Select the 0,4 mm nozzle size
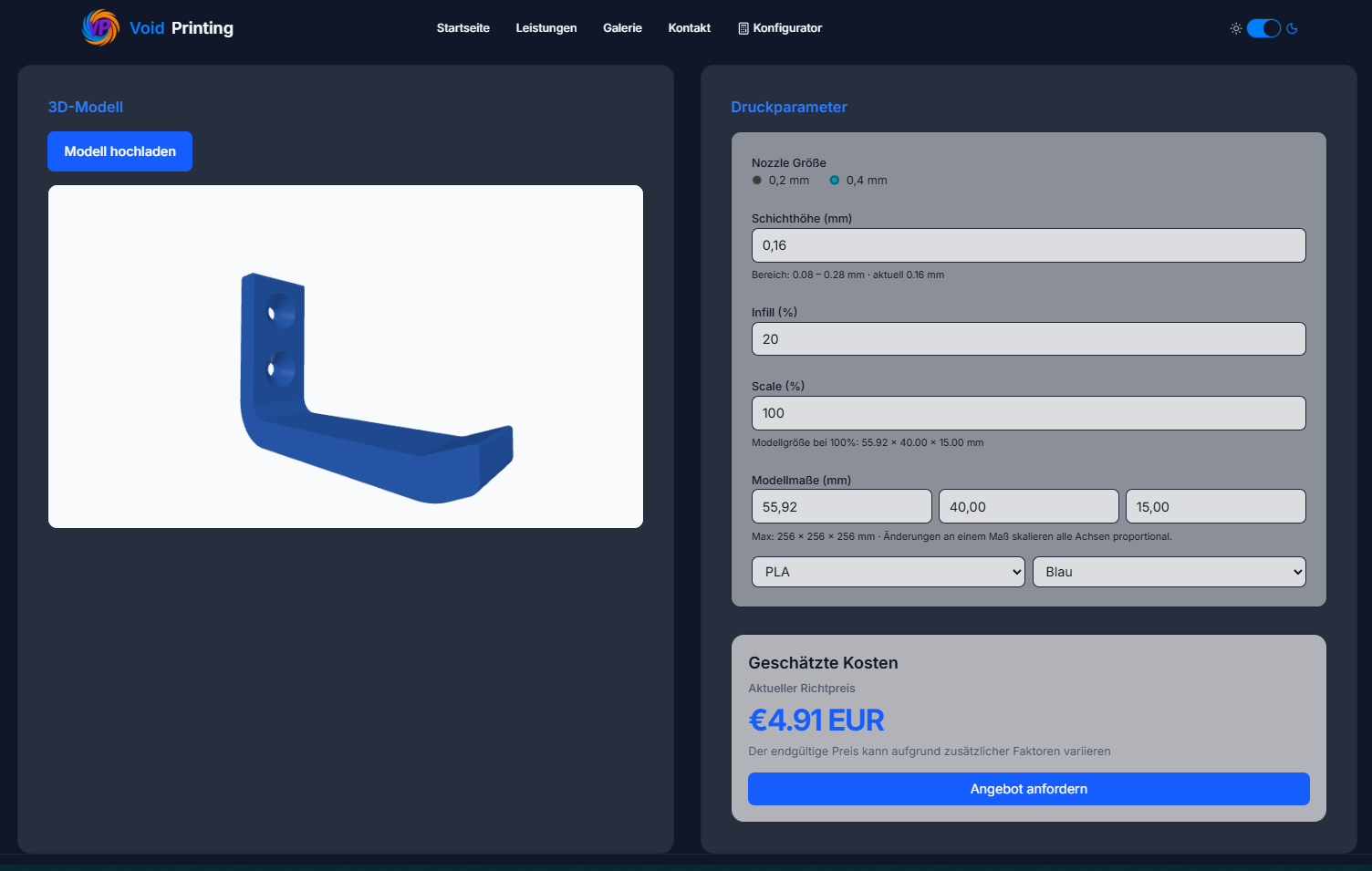 click(x=835, y=181)
